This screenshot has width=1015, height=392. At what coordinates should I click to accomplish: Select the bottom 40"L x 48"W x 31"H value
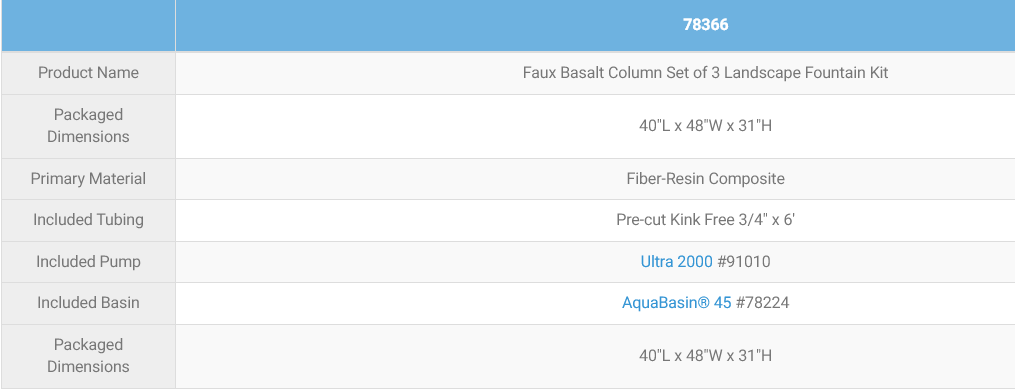point(706,356)
